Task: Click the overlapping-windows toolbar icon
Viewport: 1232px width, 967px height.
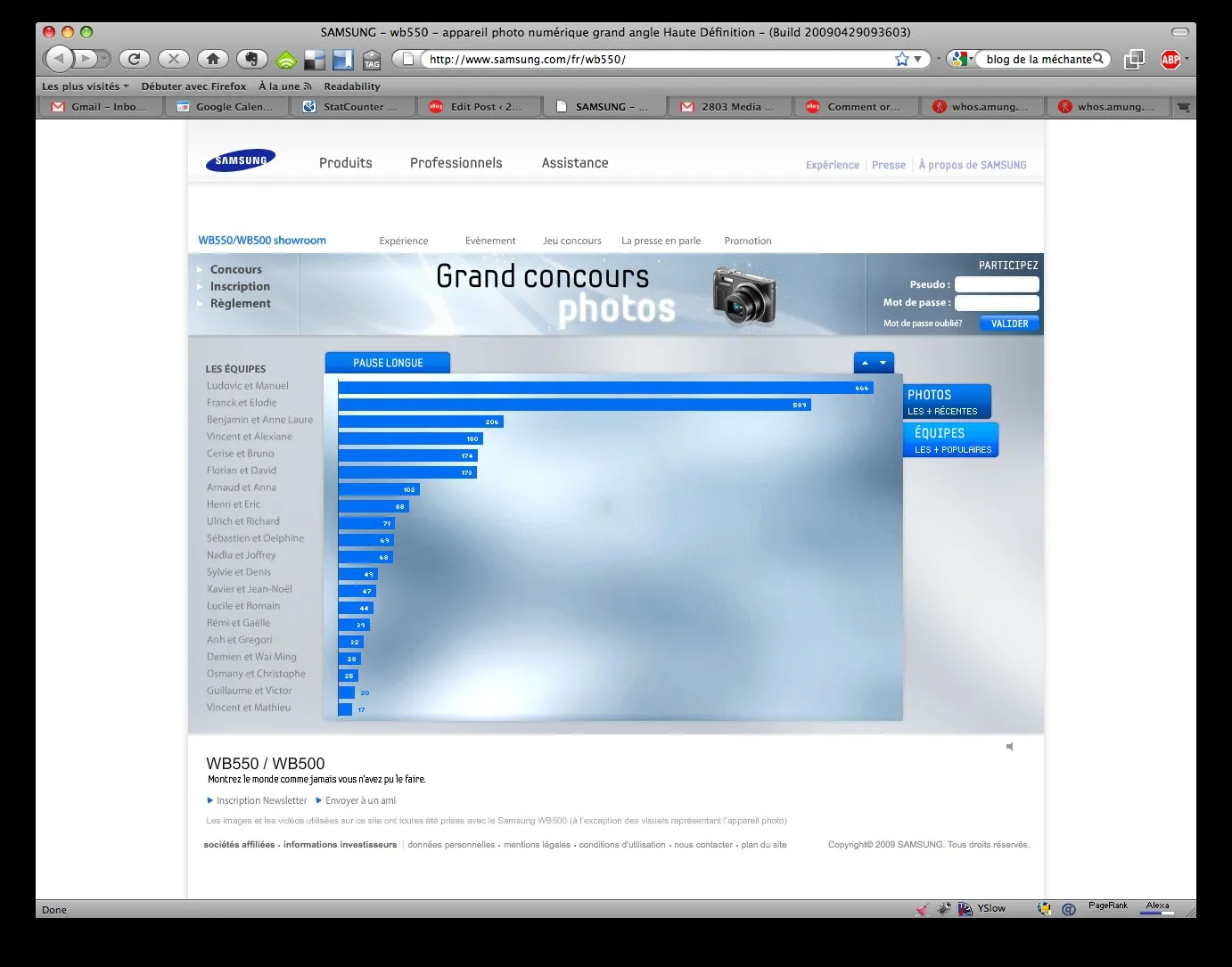Action: [x=1134, y=60]
